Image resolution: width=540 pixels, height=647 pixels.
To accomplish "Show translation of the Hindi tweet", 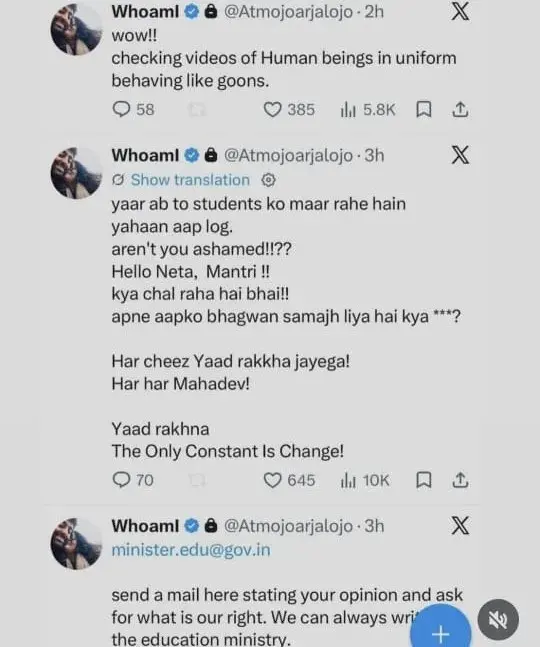I will point(190,180).
